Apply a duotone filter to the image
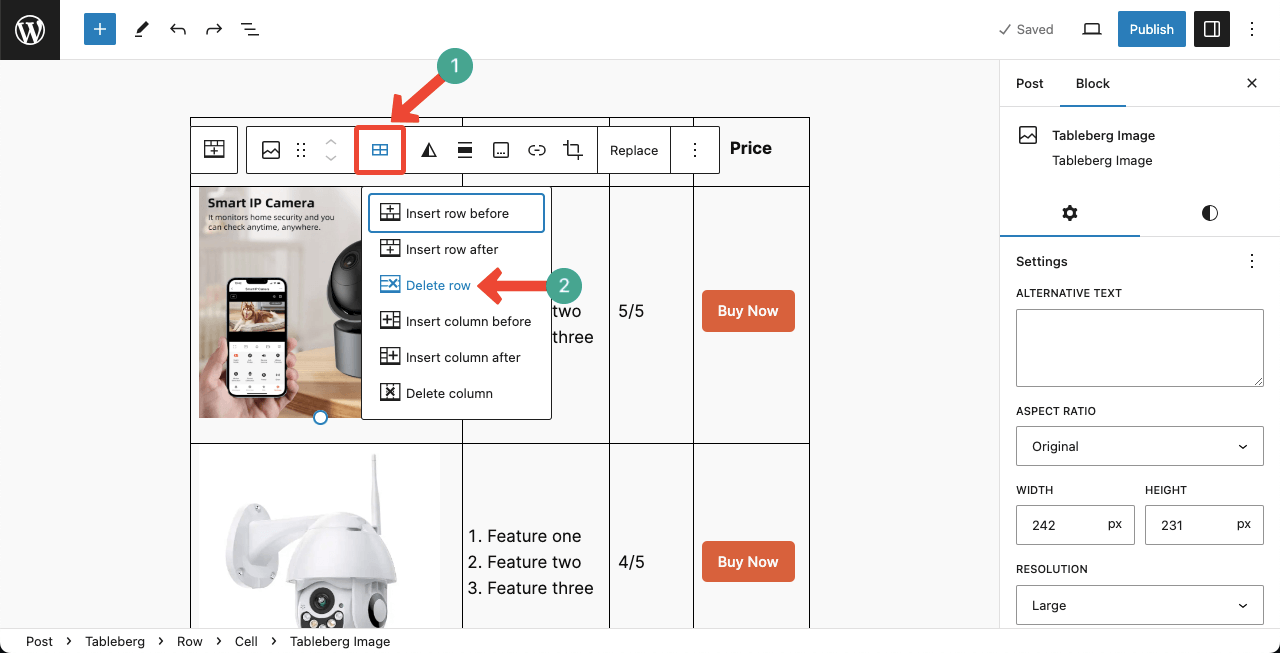Image resolution: width=1280 pixels, height=653 pixels. (428, 149)
